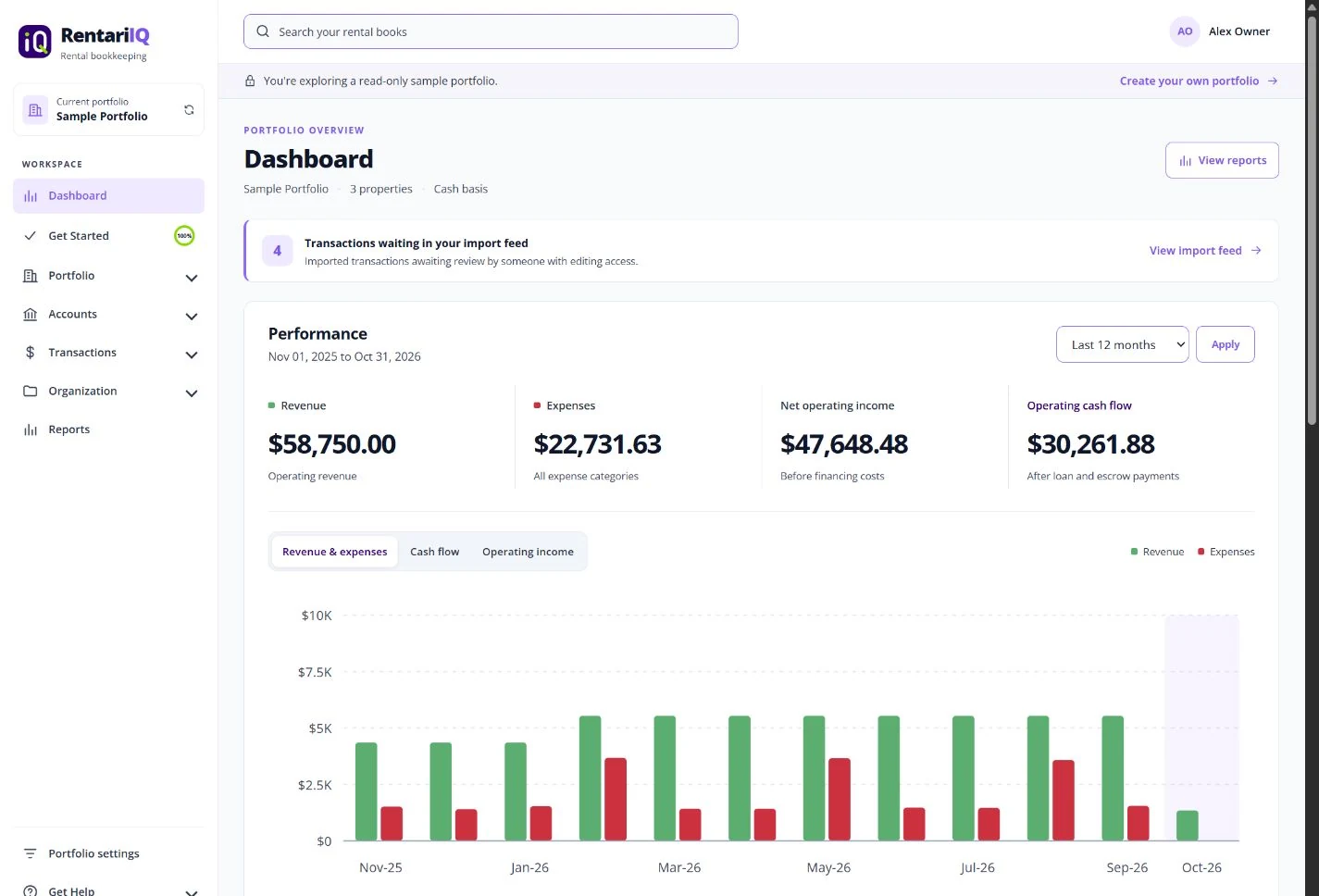Click the 4 pending transactions badge

(x=278, y=251)
